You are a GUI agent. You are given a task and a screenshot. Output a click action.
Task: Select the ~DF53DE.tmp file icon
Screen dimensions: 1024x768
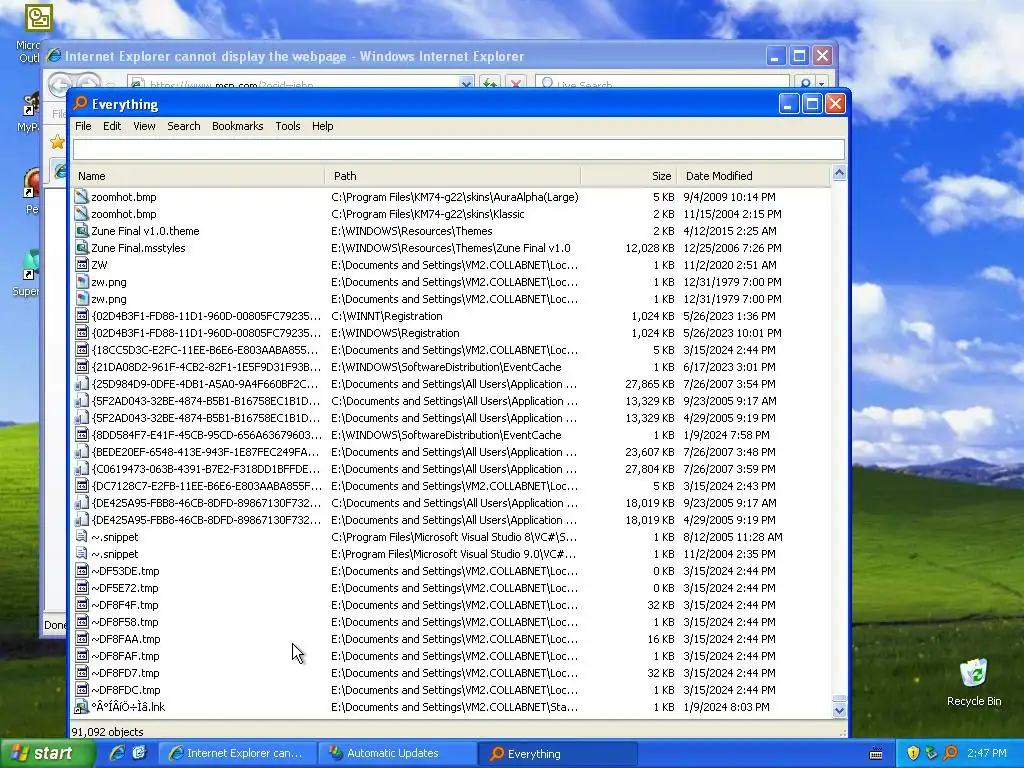(x=82, y=571)
